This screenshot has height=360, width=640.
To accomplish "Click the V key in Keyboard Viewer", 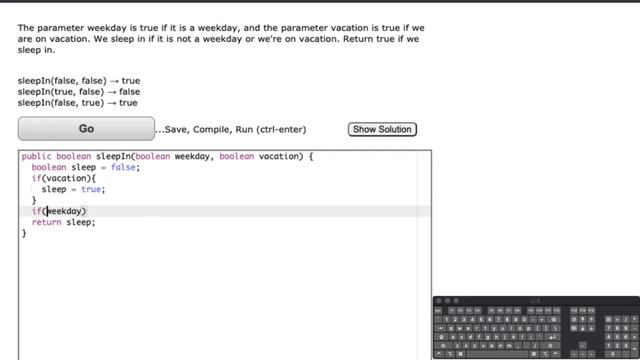I will [483, 346].
